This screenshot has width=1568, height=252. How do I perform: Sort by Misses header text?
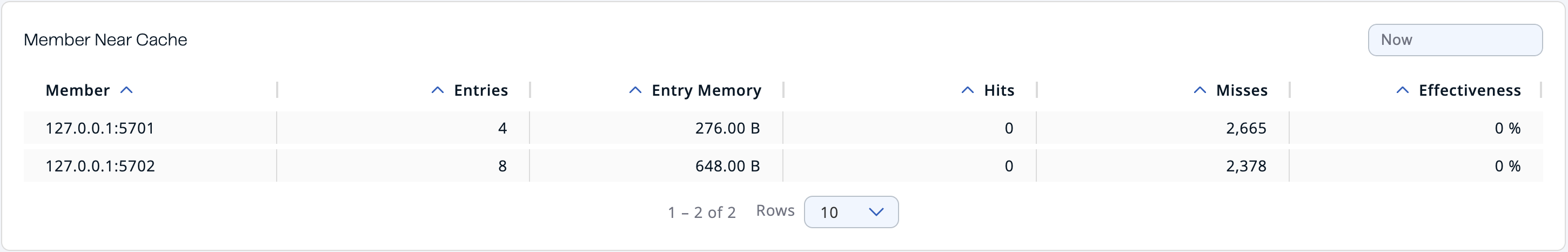[1242, 91]
